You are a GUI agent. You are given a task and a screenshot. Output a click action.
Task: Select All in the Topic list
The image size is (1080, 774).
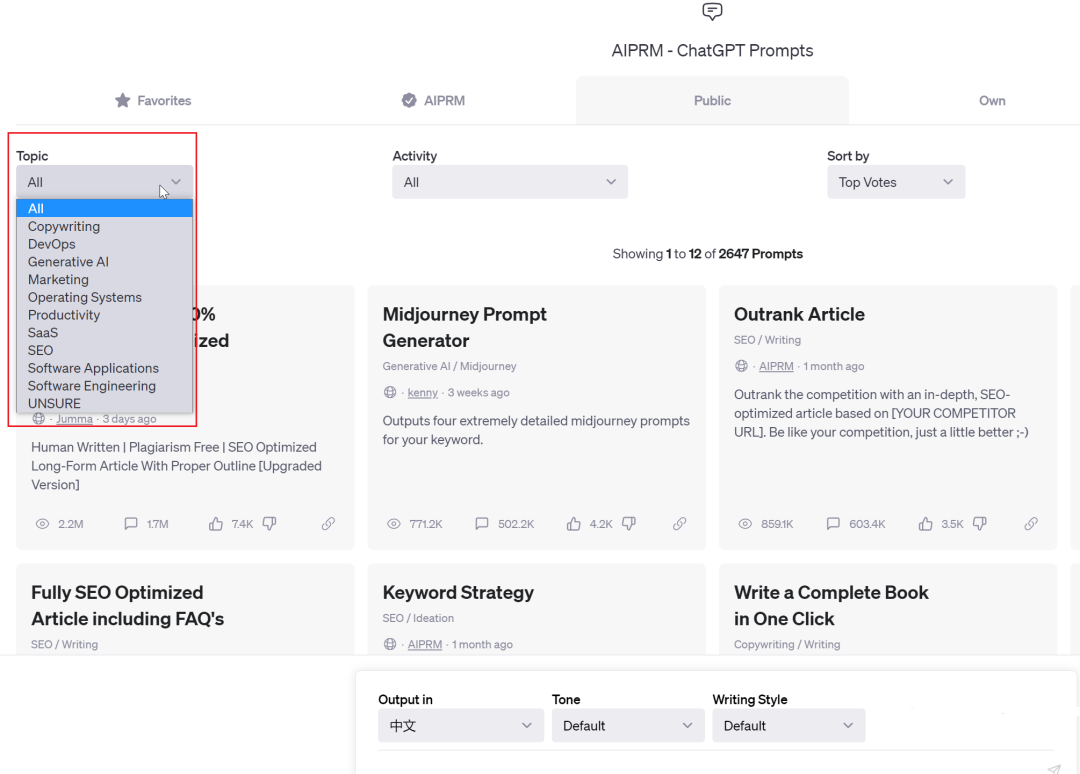[x=105, y=209]
